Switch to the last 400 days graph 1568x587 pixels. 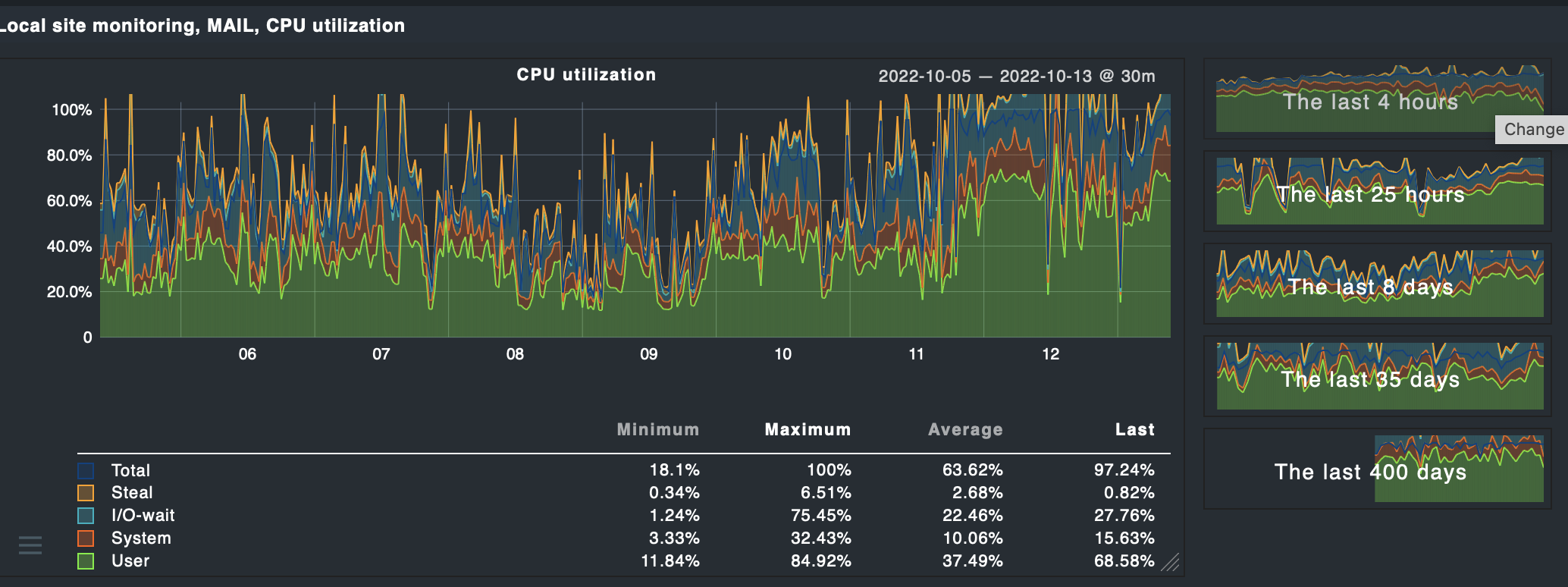(x=1379, y=469)
